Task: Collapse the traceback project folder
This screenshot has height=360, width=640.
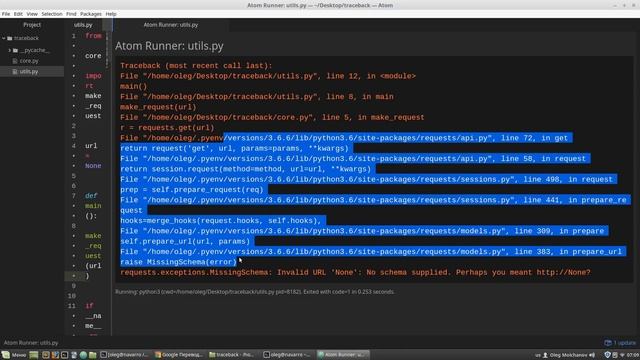Action: pyautogui.click(x=4, y=38)
